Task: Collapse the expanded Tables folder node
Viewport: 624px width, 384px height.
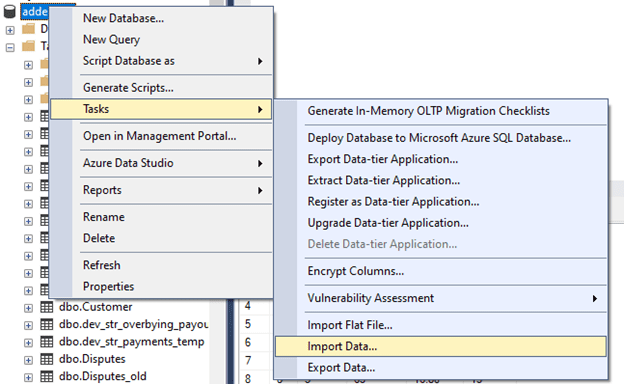Action: point(10,47)
